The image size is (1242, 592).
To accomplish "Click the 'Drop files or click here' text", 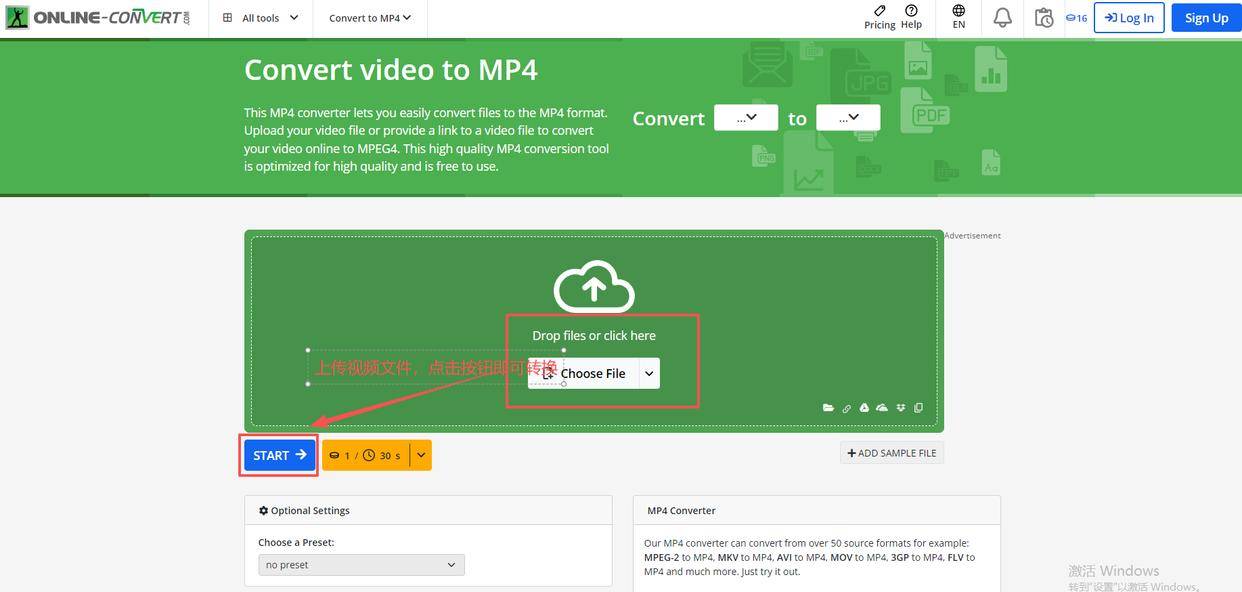I will click(594, 335).
